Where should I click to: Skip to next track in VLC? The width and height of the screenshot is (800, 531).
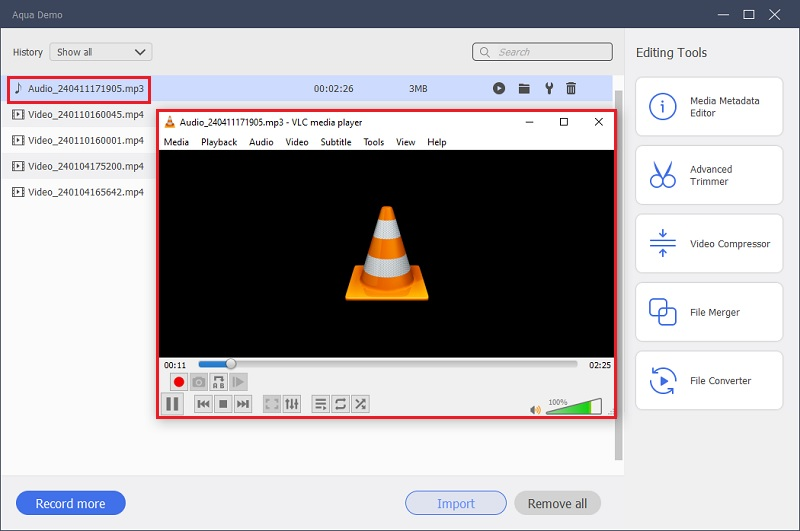(x=243, y=404)
